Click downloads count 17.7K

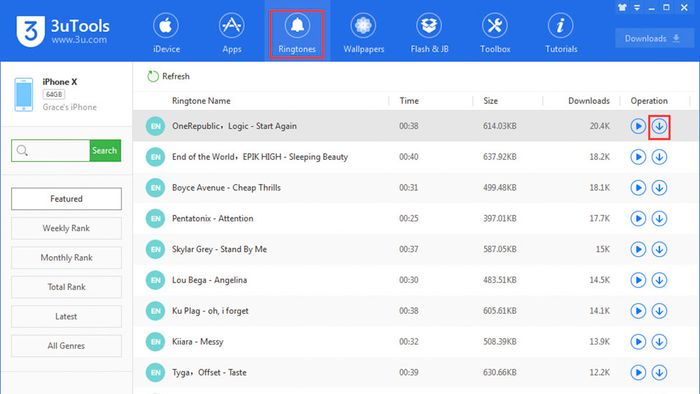pos(600,219)
